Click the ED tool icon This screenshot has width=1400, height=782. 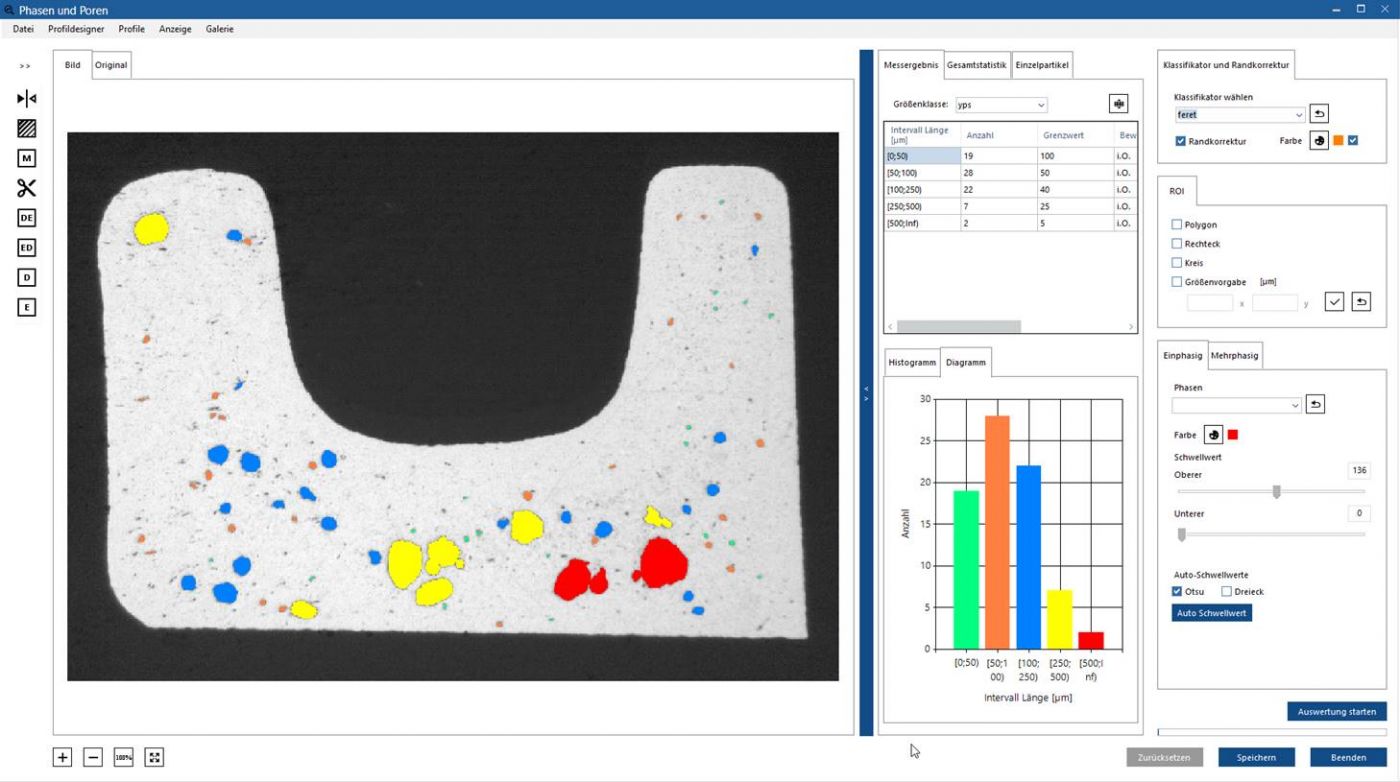click(27, 247)
